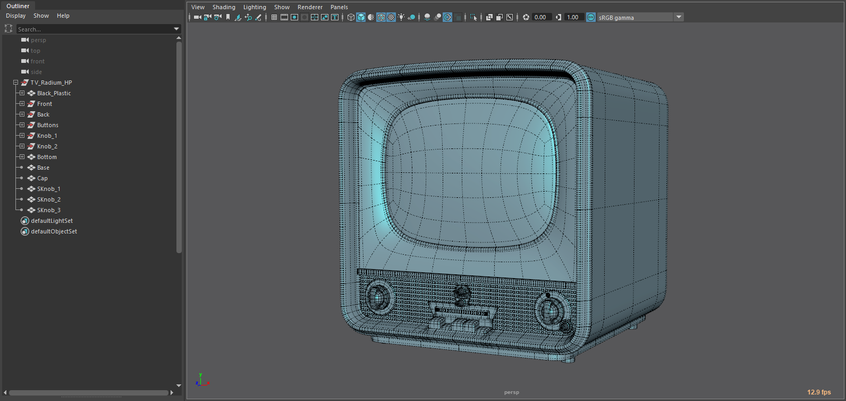Click the view axis icon in viewport corner
Screen dimensions: 846x401
tap(201, 379)
